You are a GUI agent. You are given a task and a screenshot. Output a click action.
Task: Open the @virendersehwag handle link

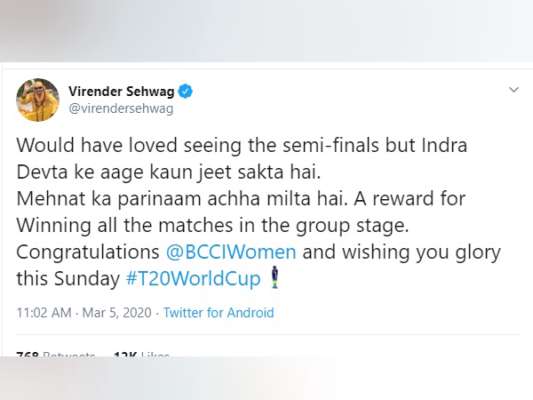point(121,109)
